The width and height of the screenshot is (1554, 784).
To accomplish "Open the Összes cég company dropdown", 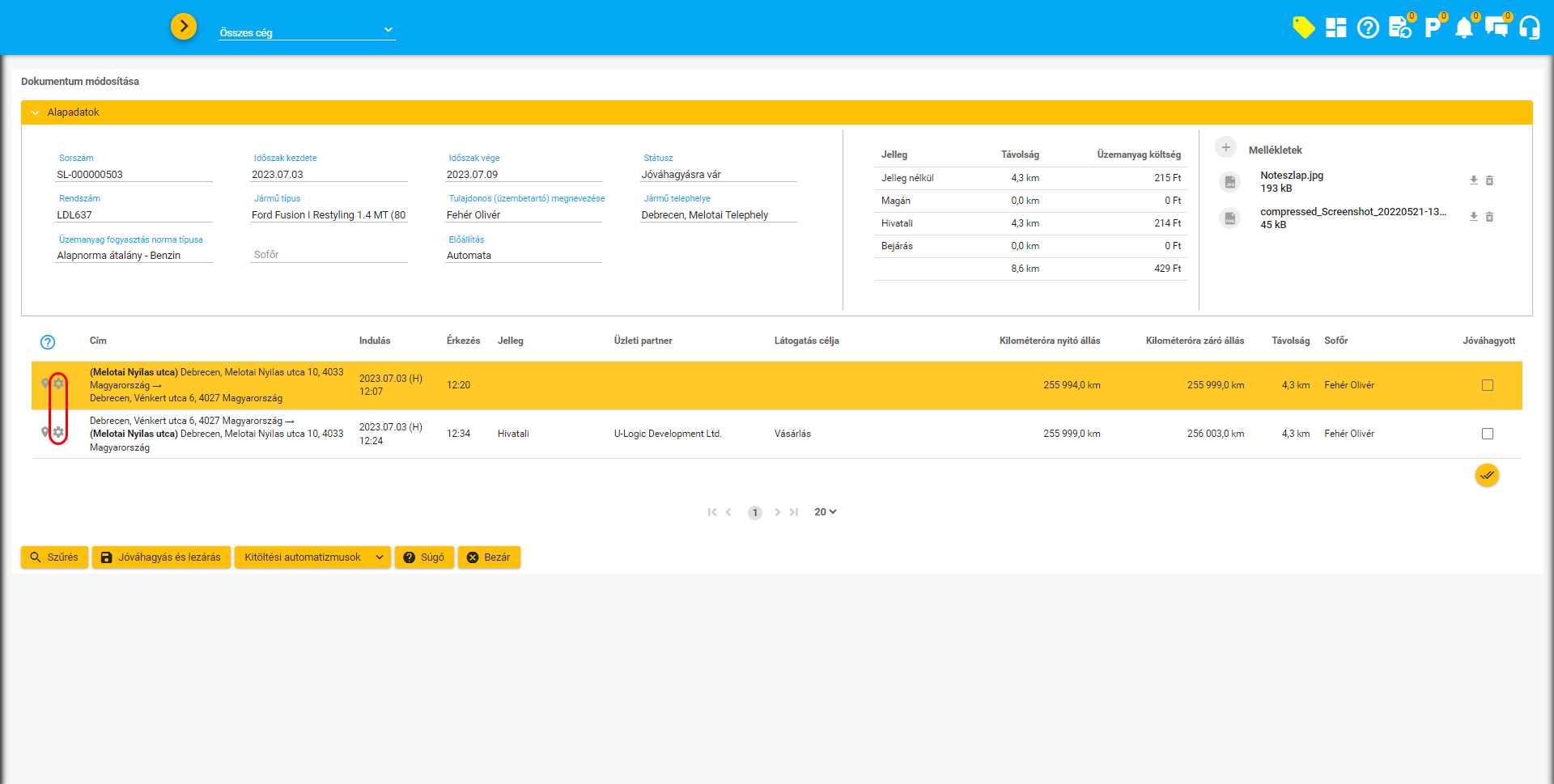I will pyautogui.click(x=307, y=32).
